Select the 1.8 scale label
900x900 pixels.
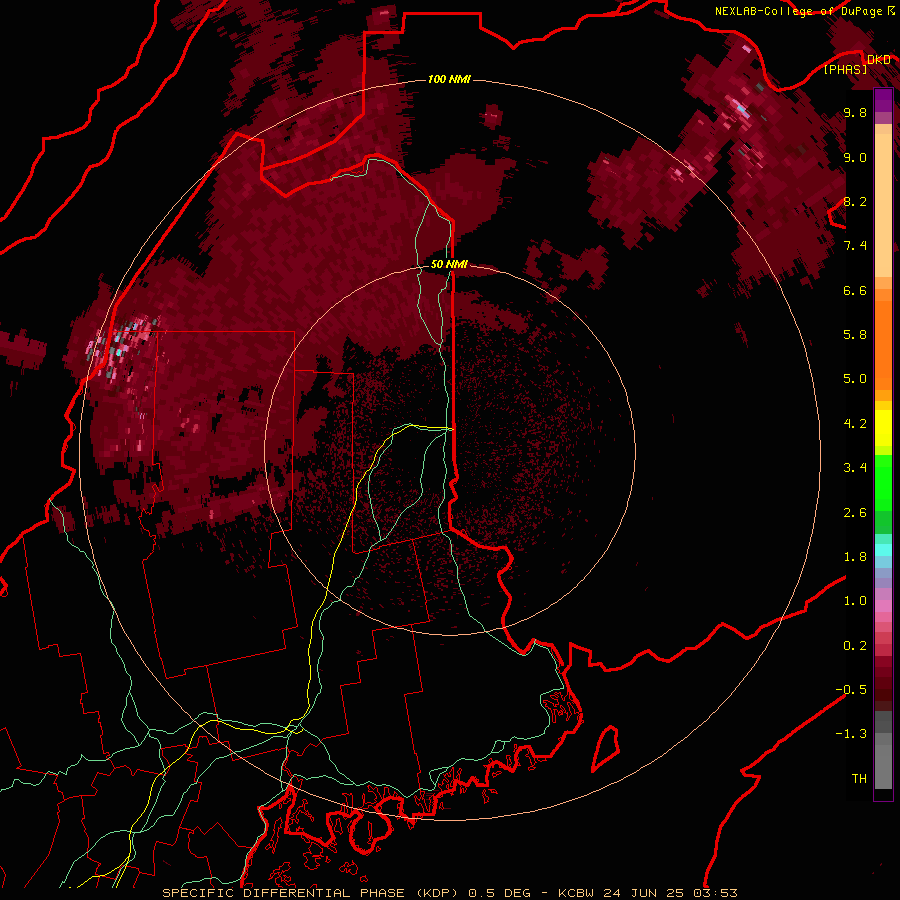click(x=855, y=557)
